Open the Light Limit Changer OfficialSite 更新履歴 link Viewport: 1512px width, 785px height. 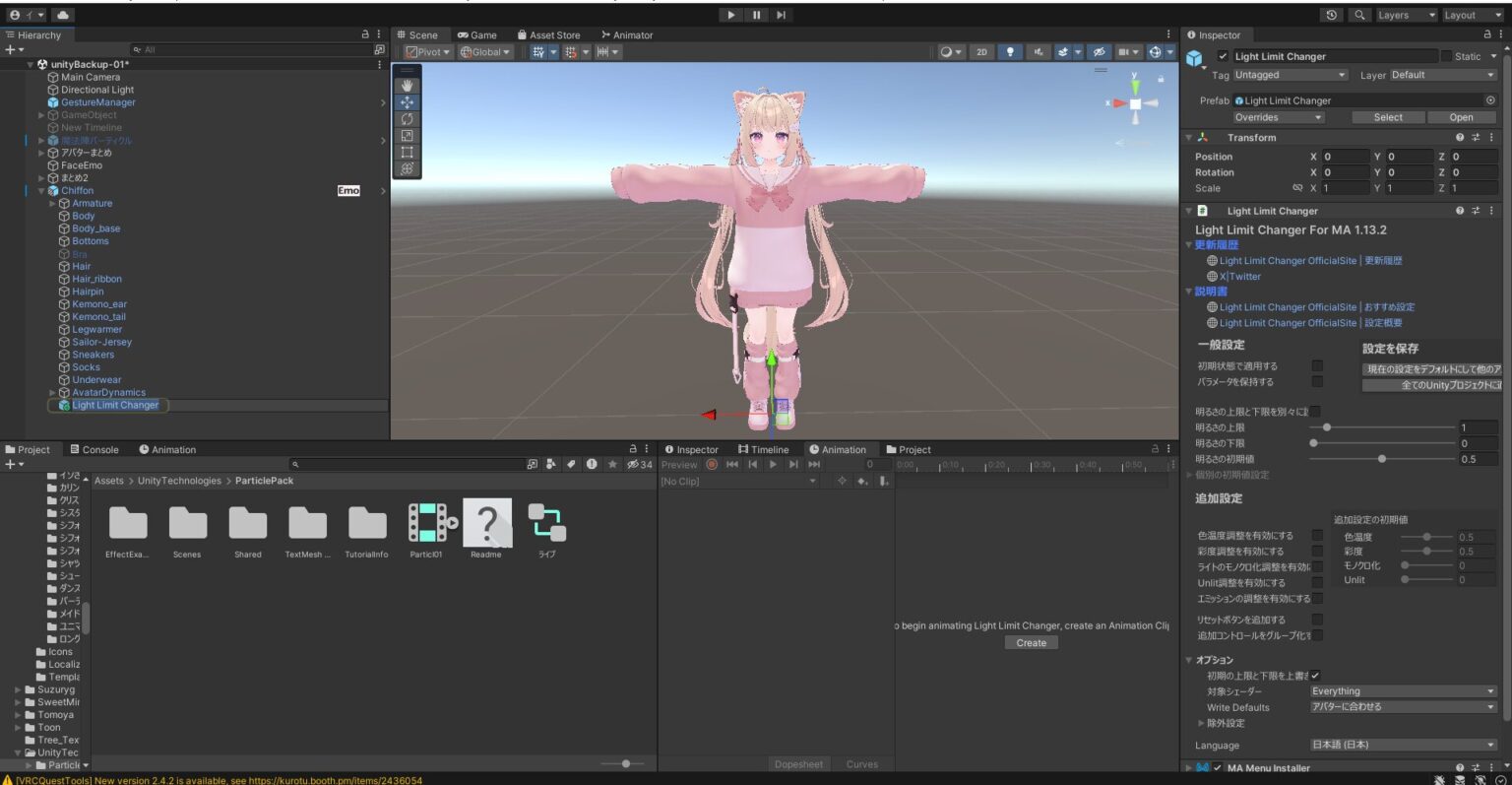point(1301,260)
